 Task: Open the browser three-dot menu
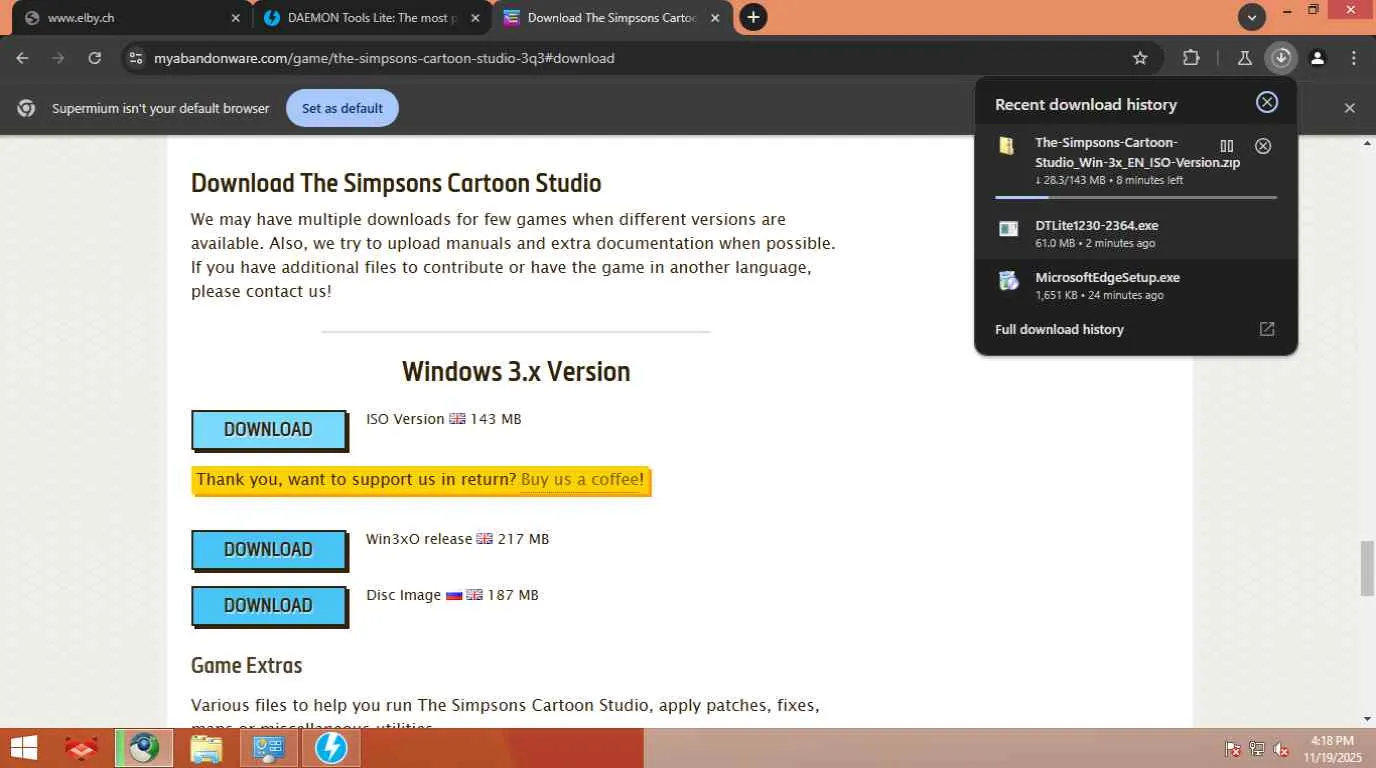pyautogui.click(x=1354, y=58)
